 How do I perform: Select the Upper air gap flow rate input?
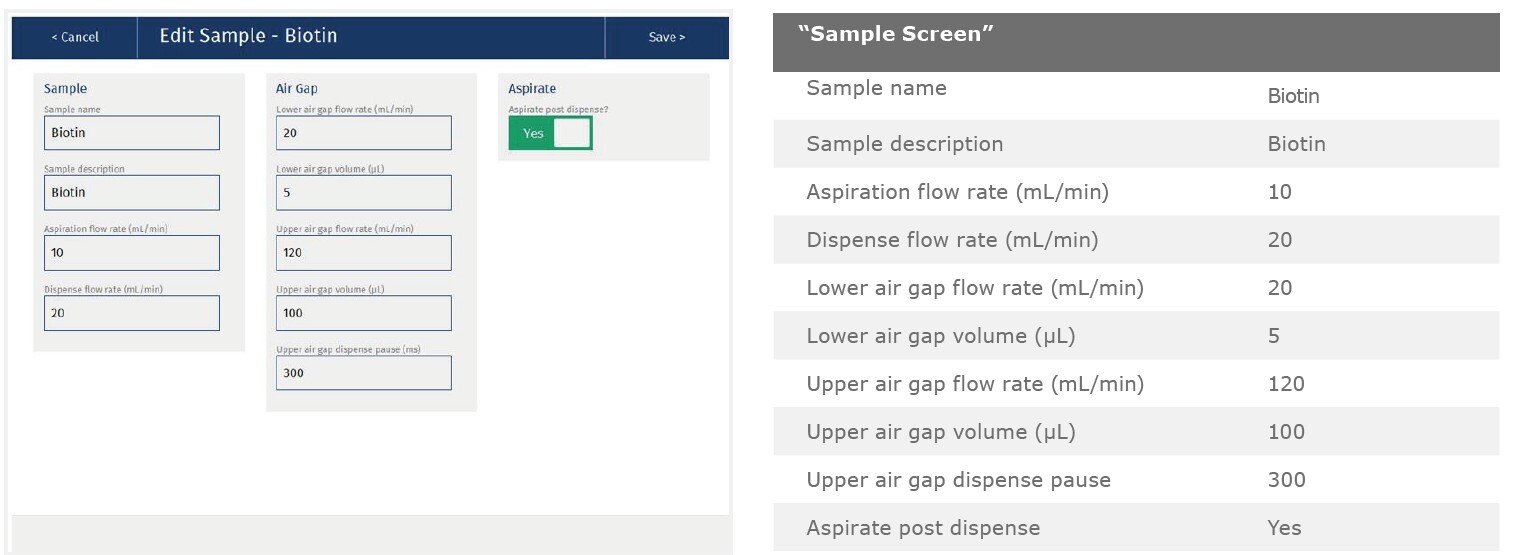363,253
